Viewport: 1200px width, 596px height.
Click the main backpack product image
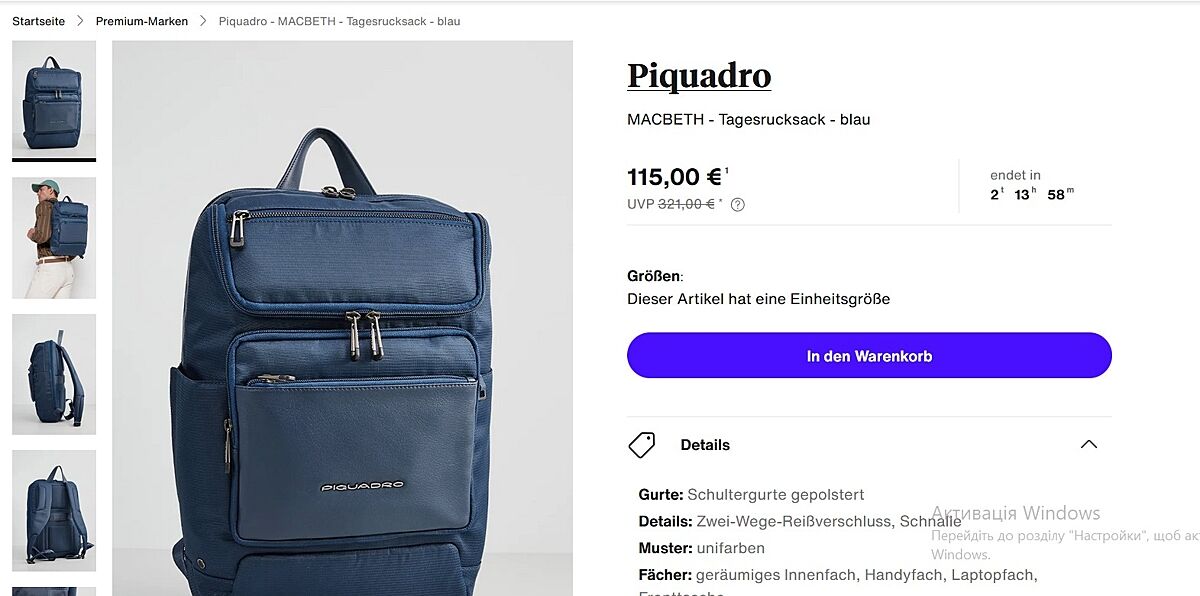(342, 318)
